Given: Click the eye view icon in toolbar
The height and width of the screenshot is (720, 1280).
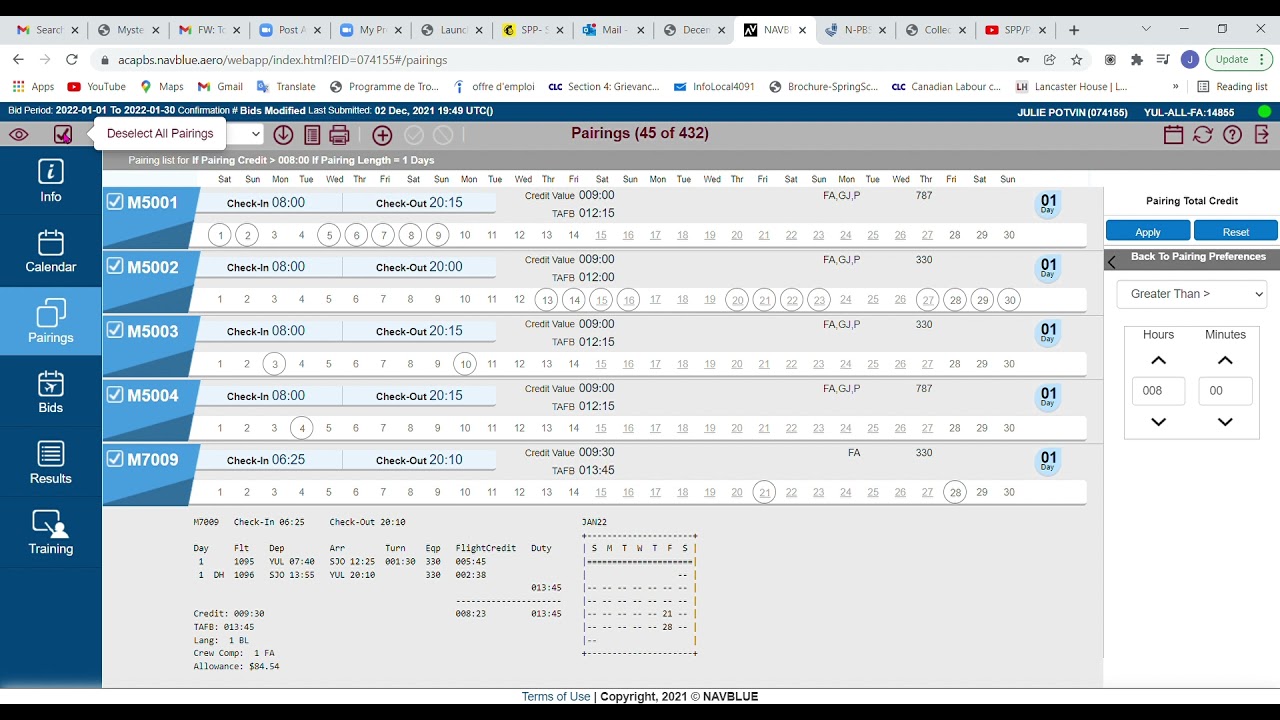Looking at the screenshot, I should (19, 134).
